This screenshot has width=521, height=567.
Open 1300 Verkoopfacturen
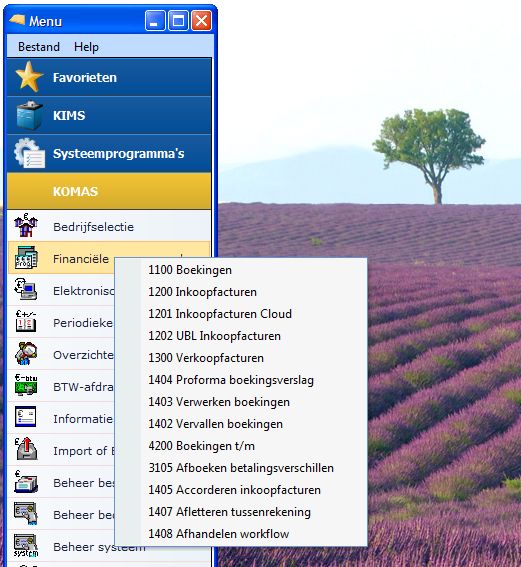241,358
